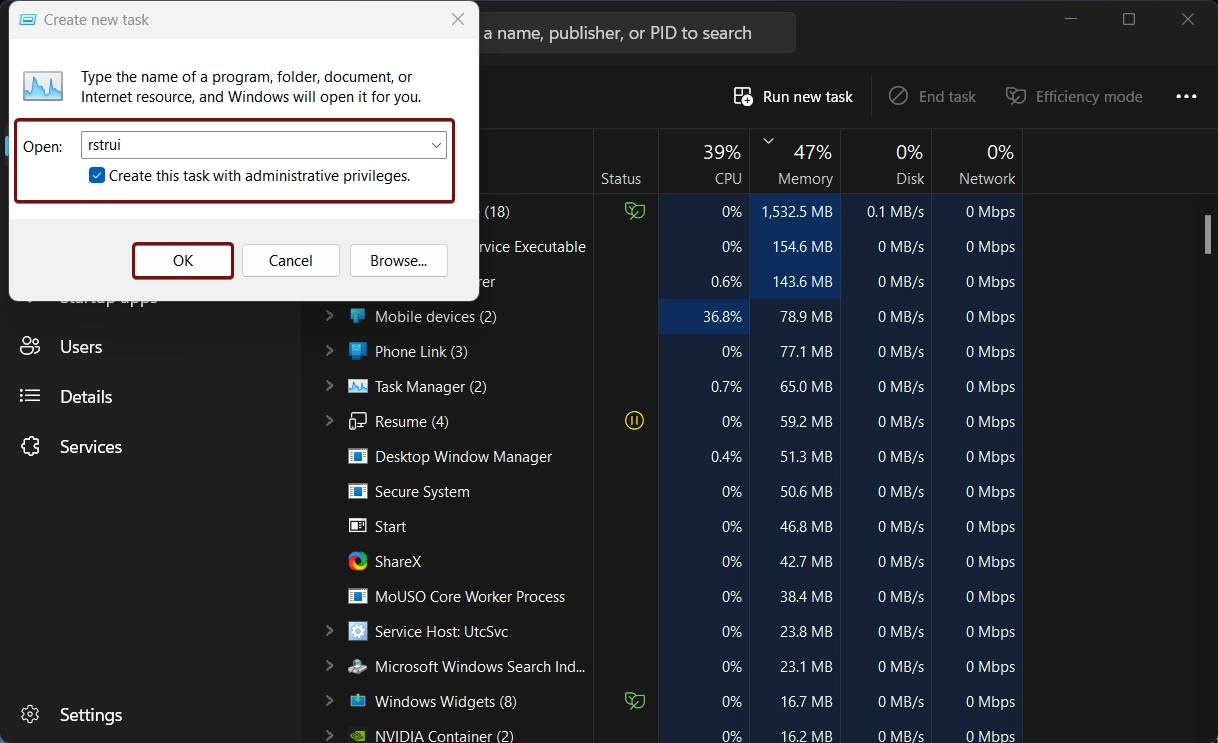Click the Users icon in sidebar

pyautogui.click(x=30, y=347)
